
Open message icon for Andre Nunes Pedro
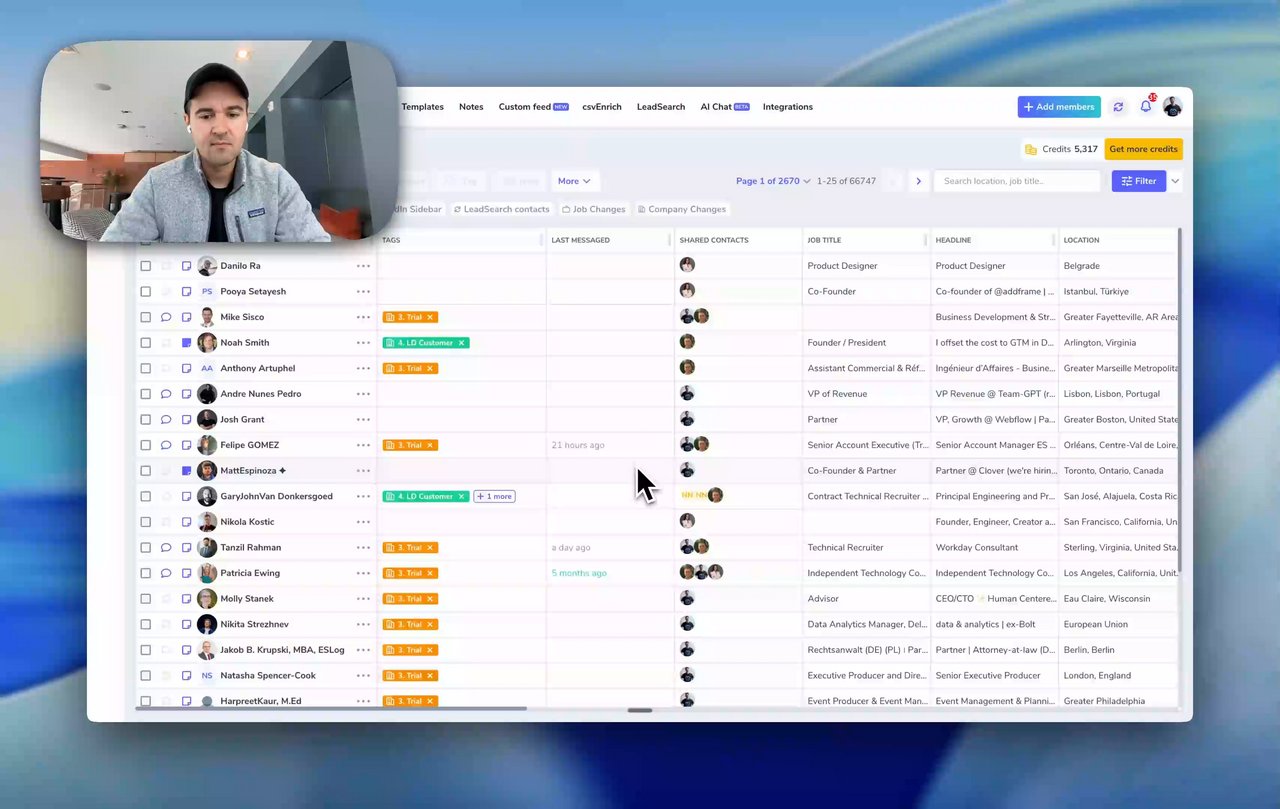point(166,394)
